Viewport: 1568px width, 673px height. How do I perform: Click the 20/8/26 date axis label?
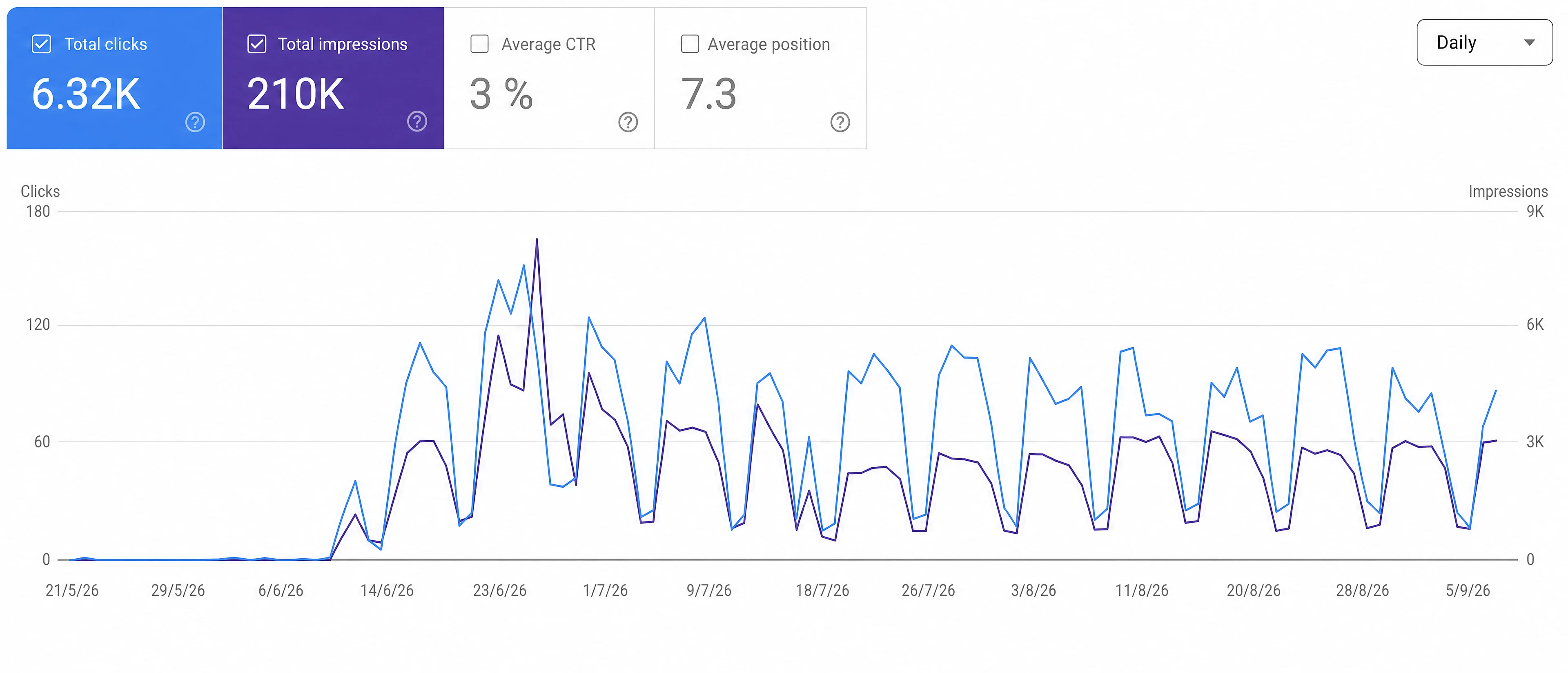tap(1253, 590)
